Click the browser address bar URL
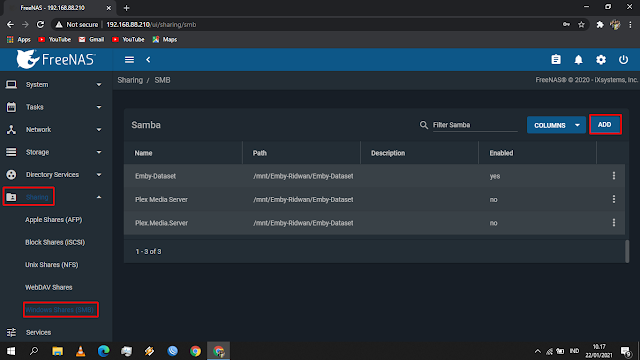 (x=151, y=24)
